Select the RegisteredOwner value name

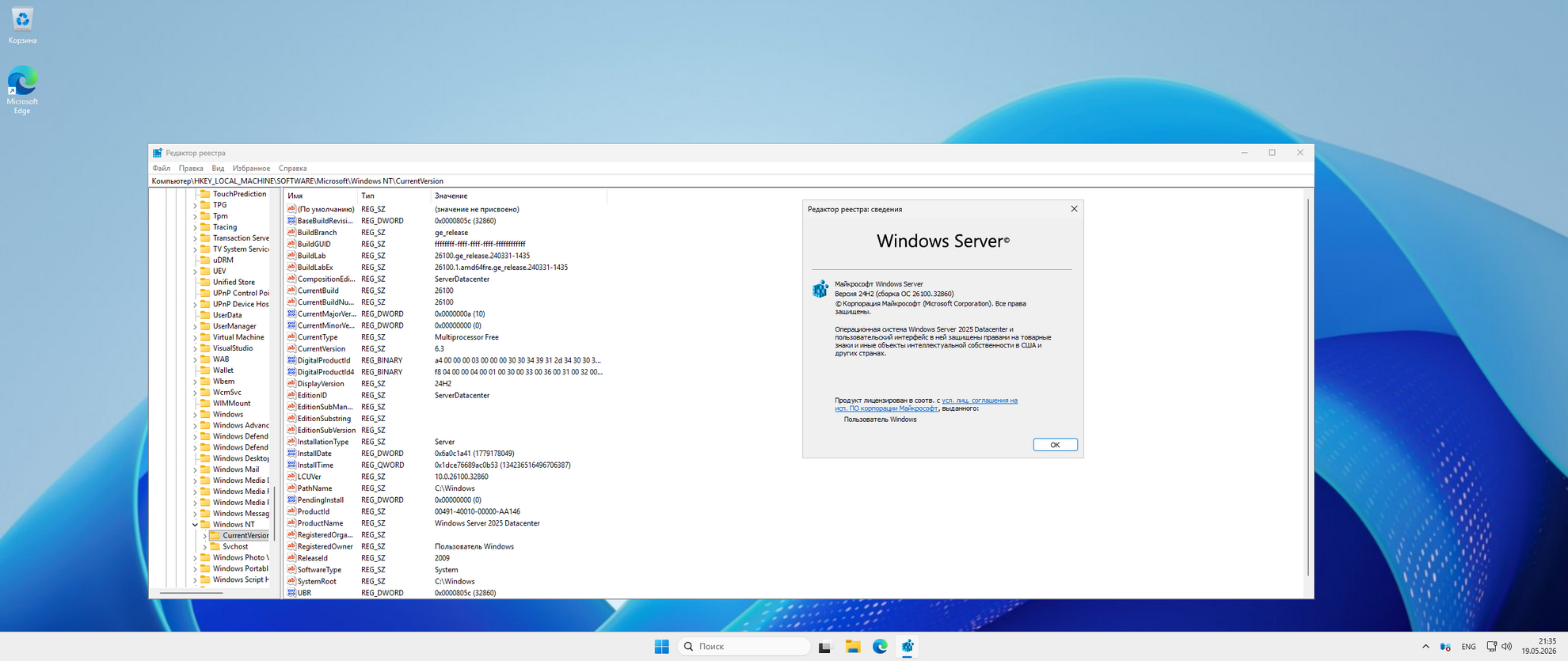[x=325, y=546]
